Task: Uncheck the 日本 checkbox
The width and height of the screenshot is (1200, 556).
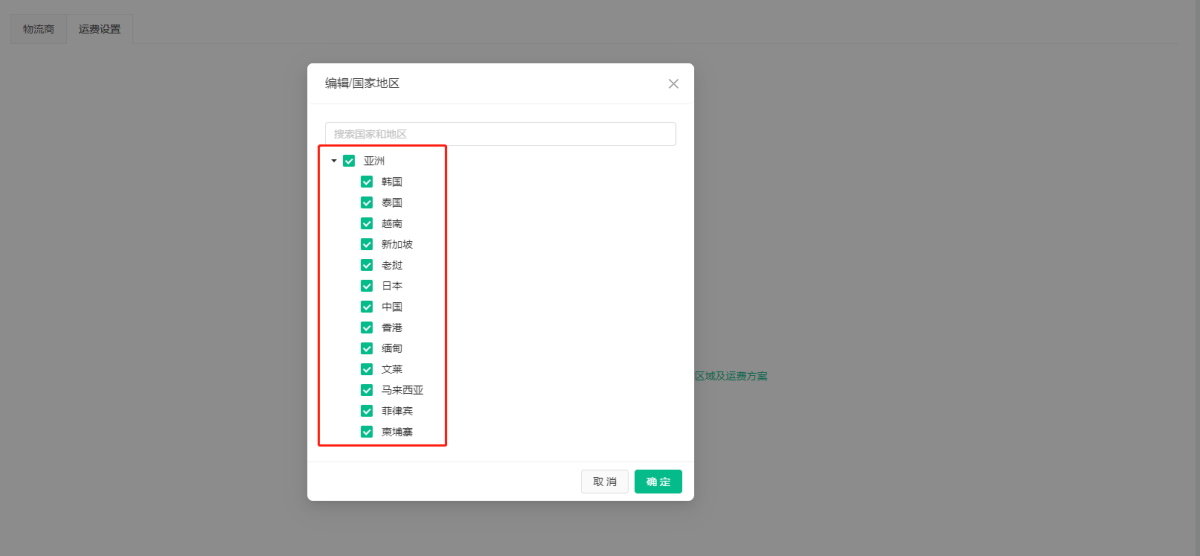Action: tap(367, 286)
